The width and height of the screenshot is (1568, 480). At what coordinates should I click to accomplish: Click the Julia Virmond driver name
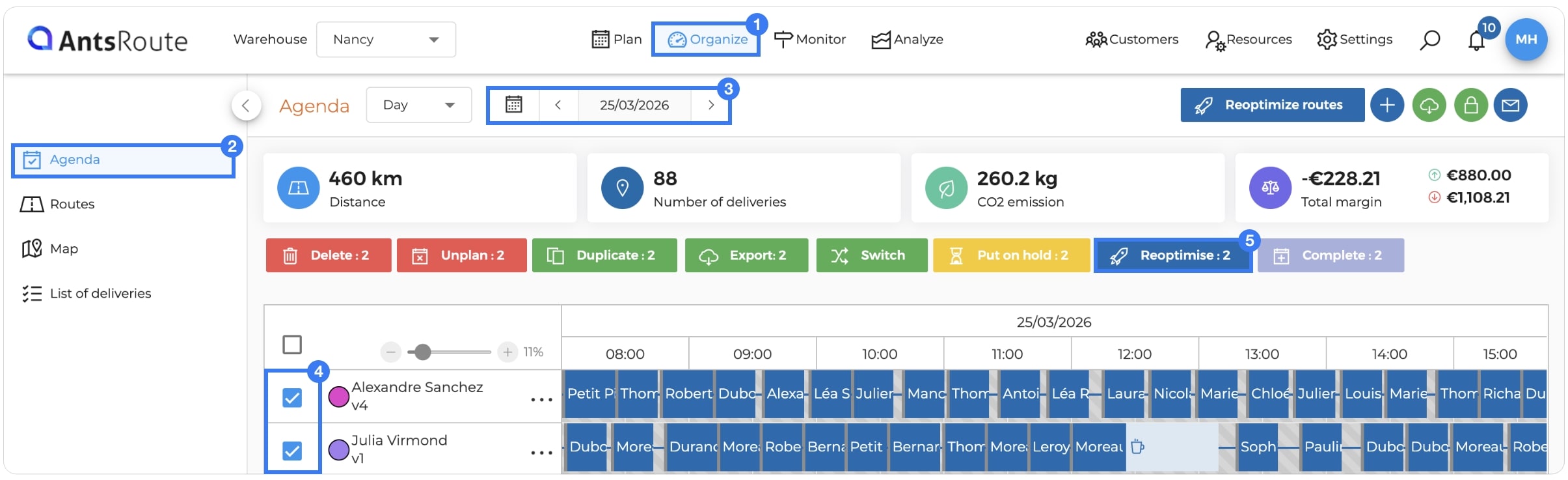point(399,441)
